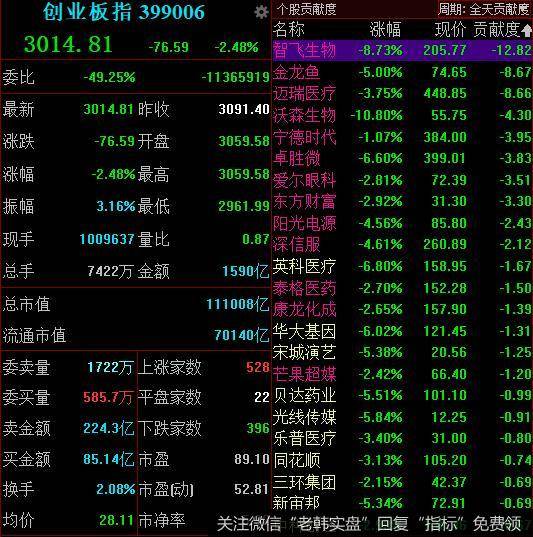Viewport: 533px width, 537px height.
Task: Select the 东方财富 stock row
Action: coord(402,201)
